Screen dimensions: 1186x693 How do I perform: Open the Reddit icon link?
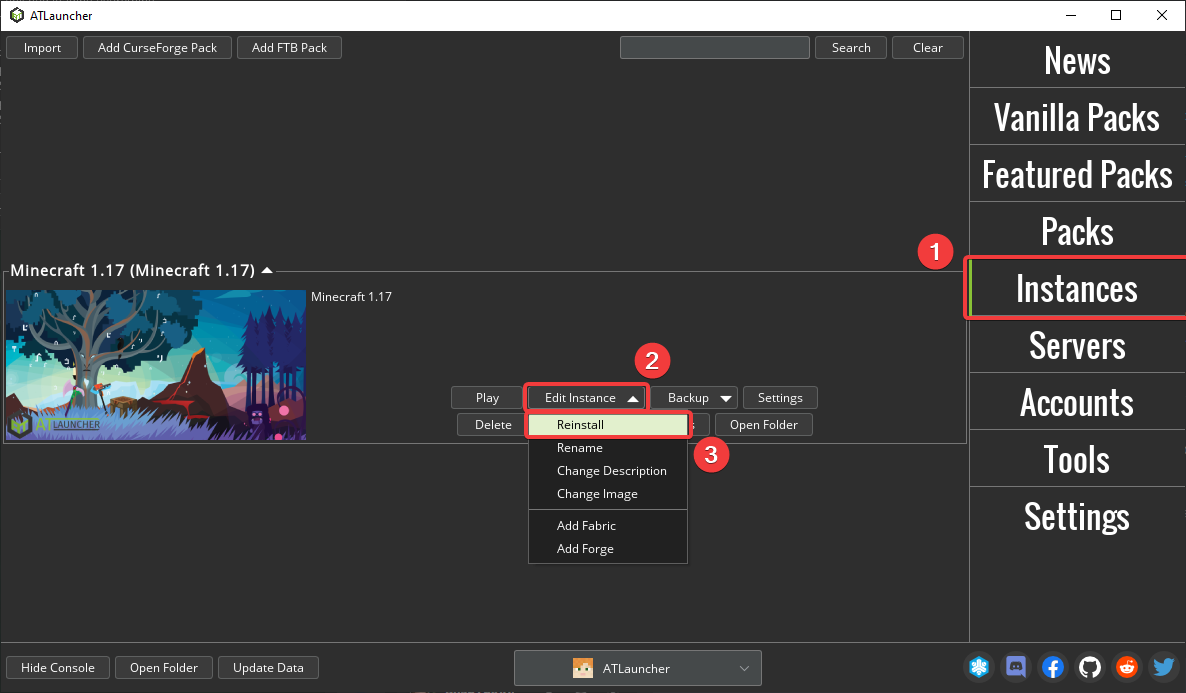(x=1127, y=667)
